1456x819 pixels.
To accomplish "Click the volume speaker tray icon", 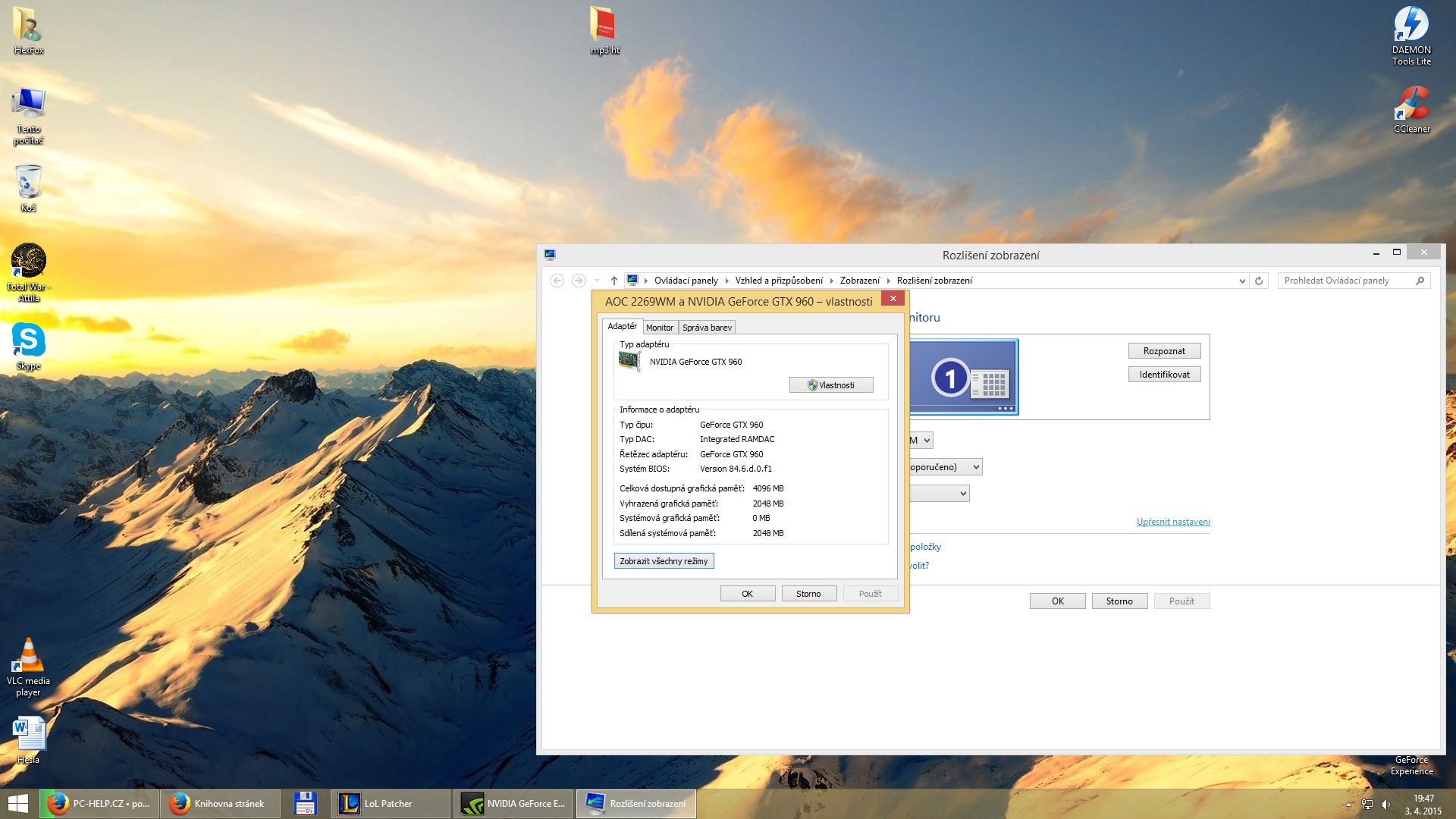I will click(1385, 805).
